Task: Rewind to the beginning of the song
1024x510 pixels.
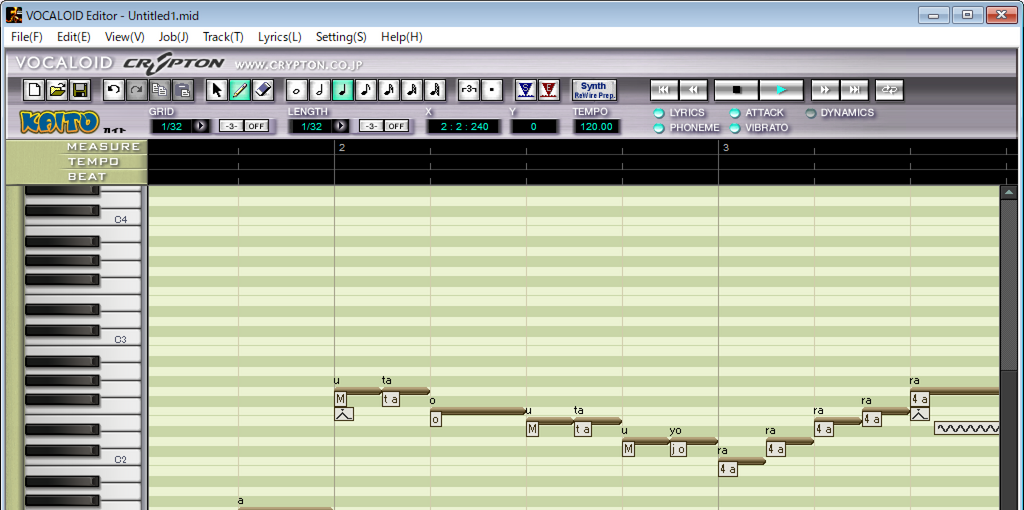Action: pos(664,90)
